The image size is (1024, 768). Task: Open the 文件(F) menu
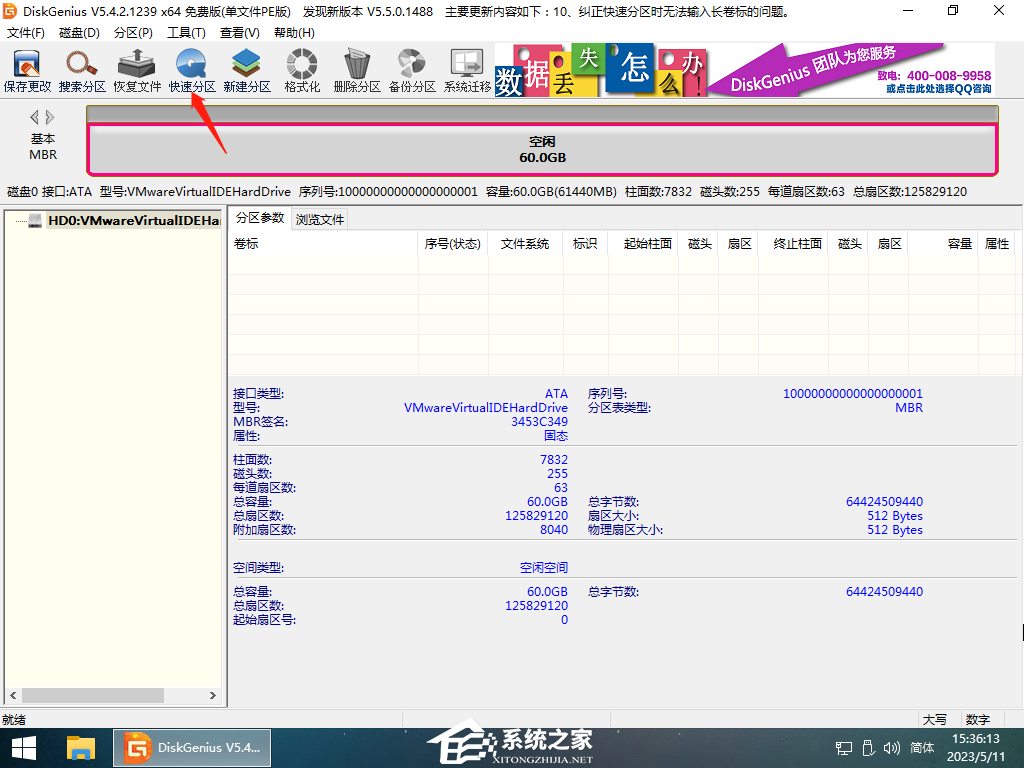coord(26,33)
